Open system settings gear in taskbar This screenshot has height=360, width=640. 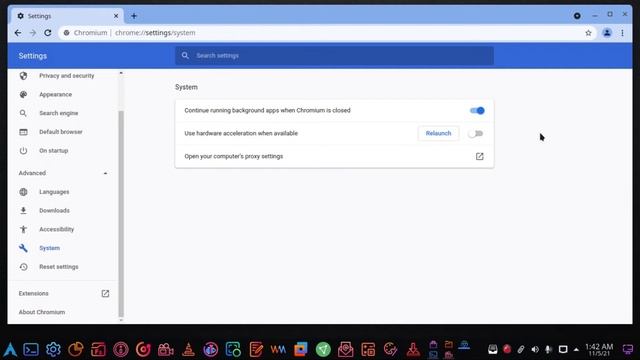(x=53, y=349)
